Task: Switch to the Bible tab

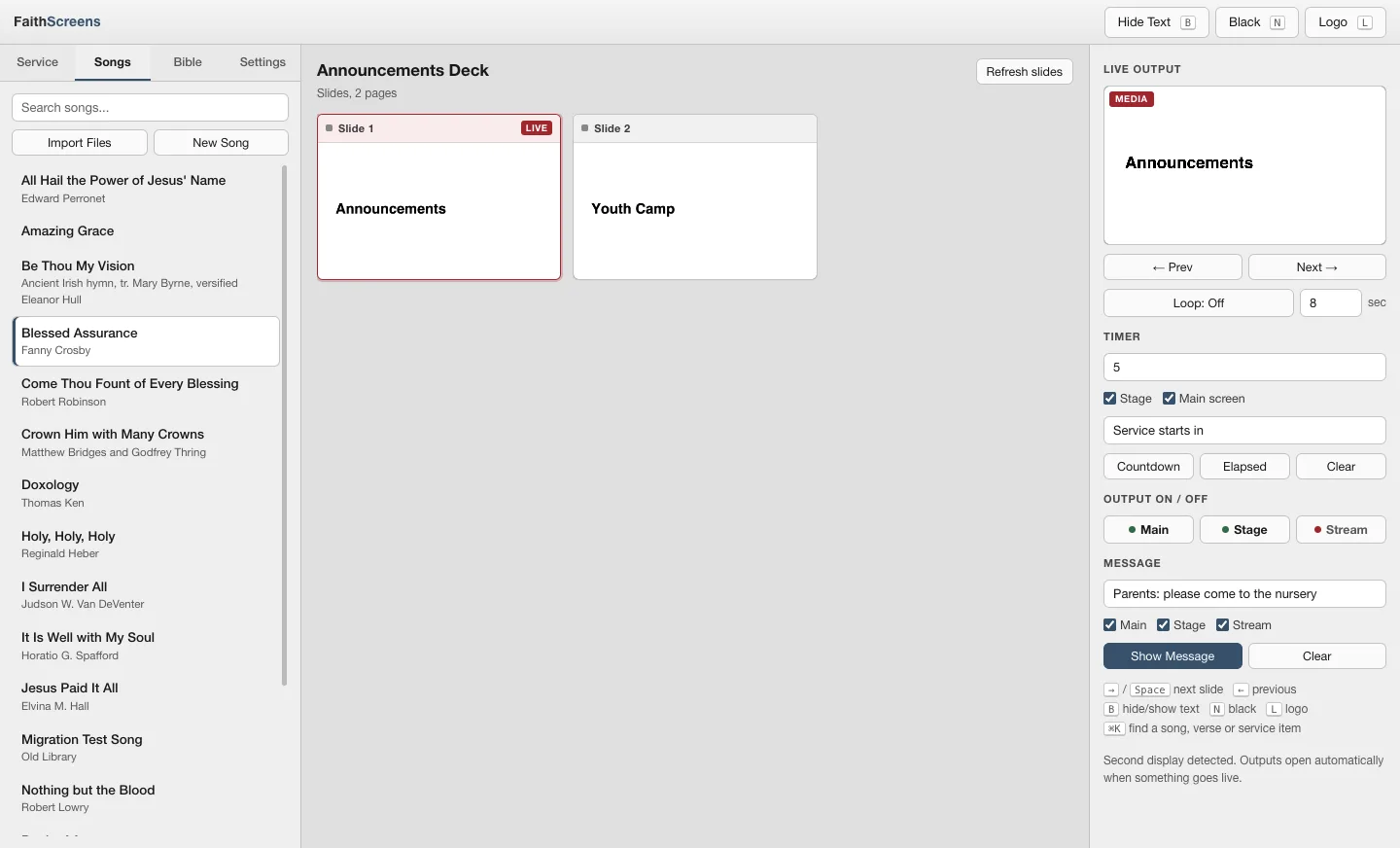Action: pos(188,62)
